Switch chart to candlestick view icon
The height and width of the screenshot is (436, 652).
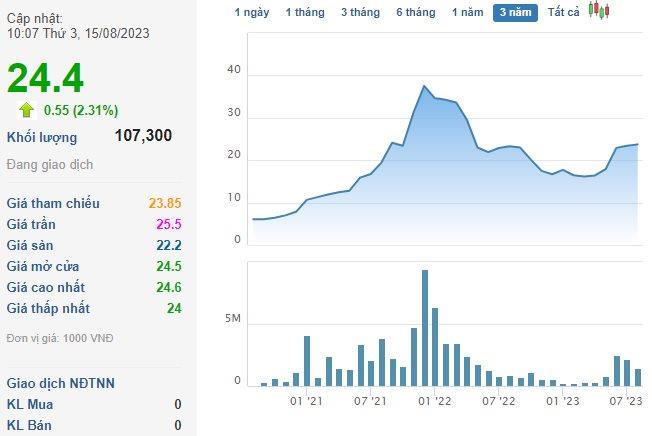[599, 11]
